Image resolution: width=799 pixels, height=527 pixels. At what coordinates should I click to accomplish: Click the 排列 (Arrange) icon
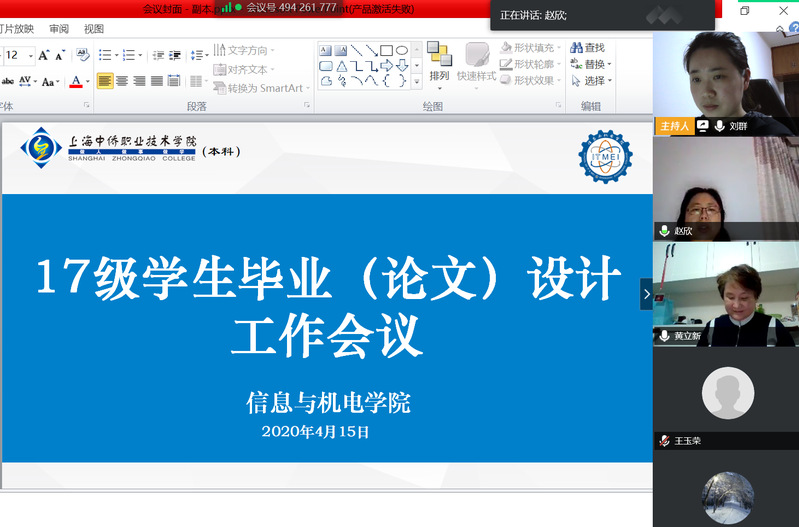point(439,61)
